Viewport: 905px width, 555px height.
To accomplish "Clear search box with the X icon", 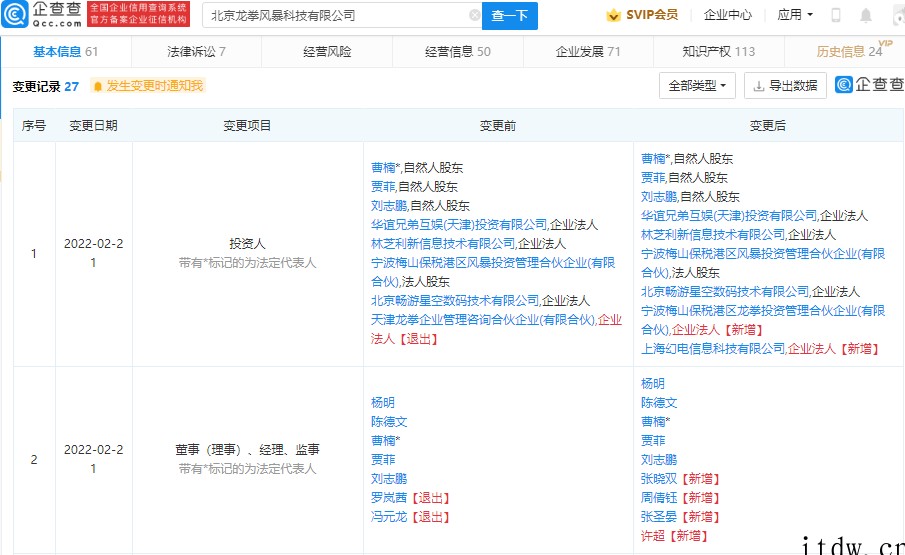I will click(474, 16).
